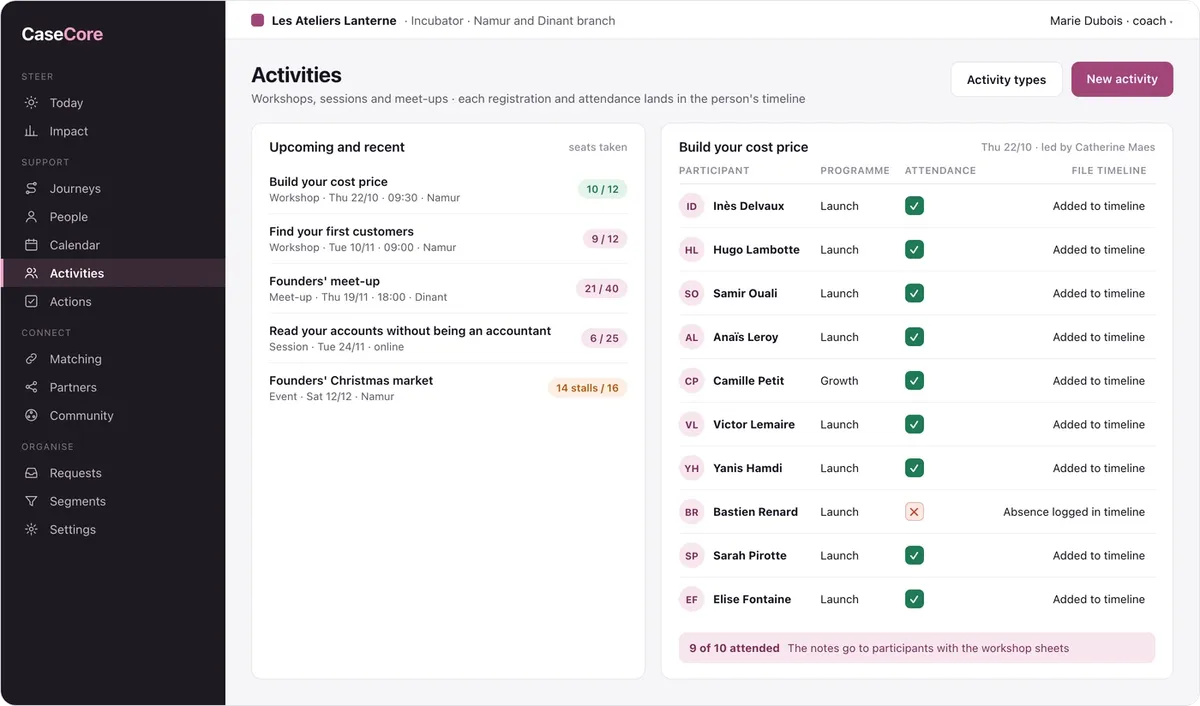Uncheck attendance for Victor Lemaire

pyautogui.click(x=914, y=424)
